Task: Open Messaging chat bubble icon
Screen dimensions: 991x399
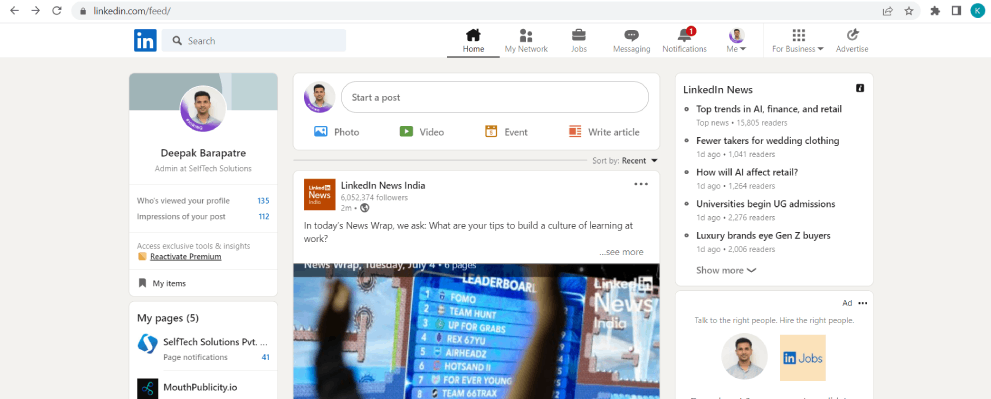Action: click(631, 35)
